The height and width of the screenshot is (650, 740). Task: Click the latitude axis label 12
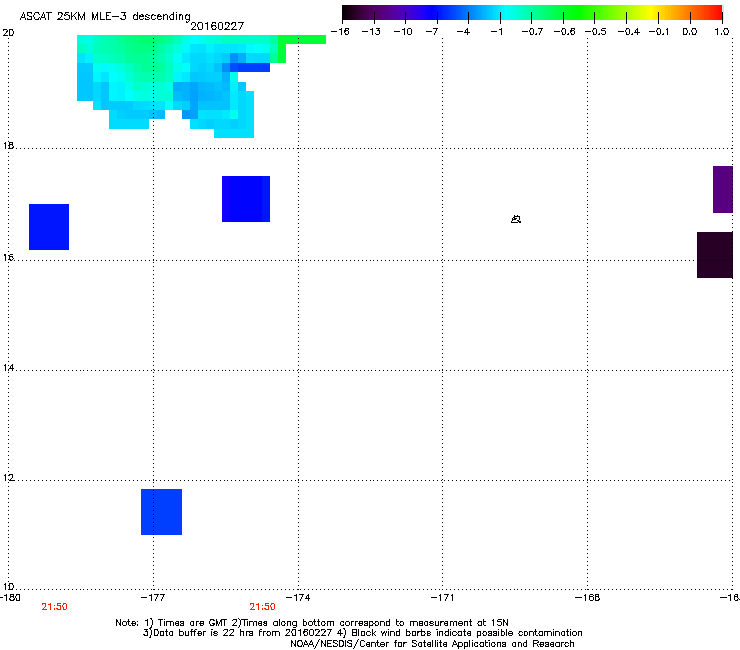click(8, 478)
